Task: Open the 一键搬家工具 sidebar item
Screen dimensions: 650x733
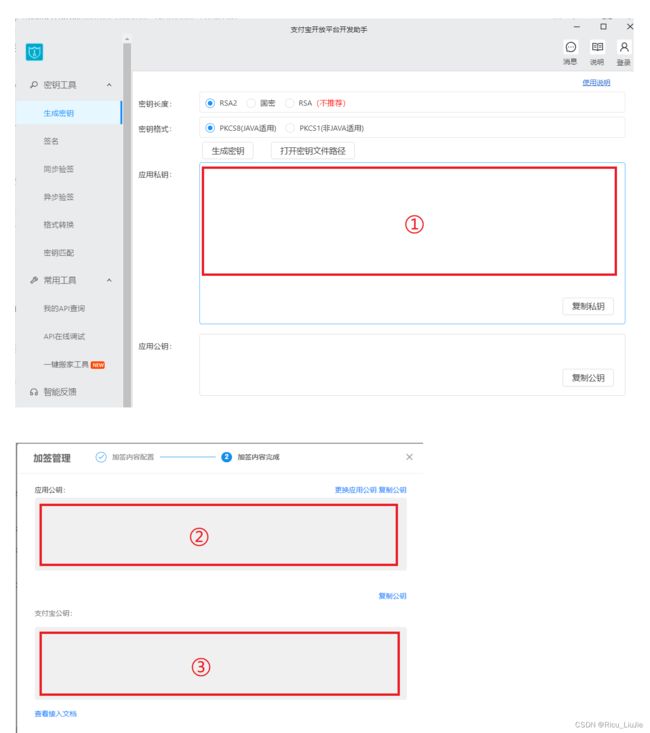Action: coord(68,364)
